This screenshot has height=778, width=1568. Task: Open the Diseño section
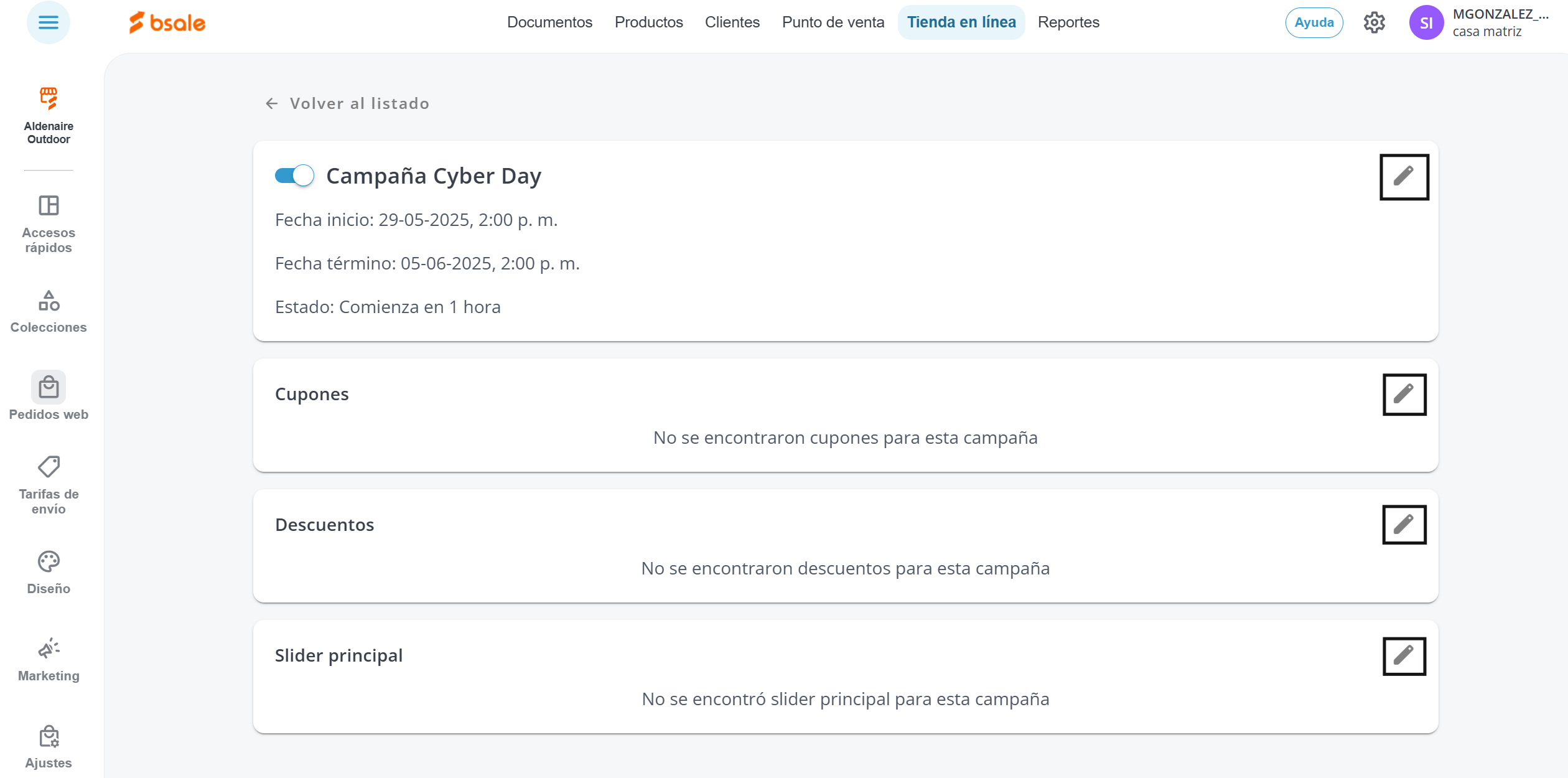tap(49, 573)
